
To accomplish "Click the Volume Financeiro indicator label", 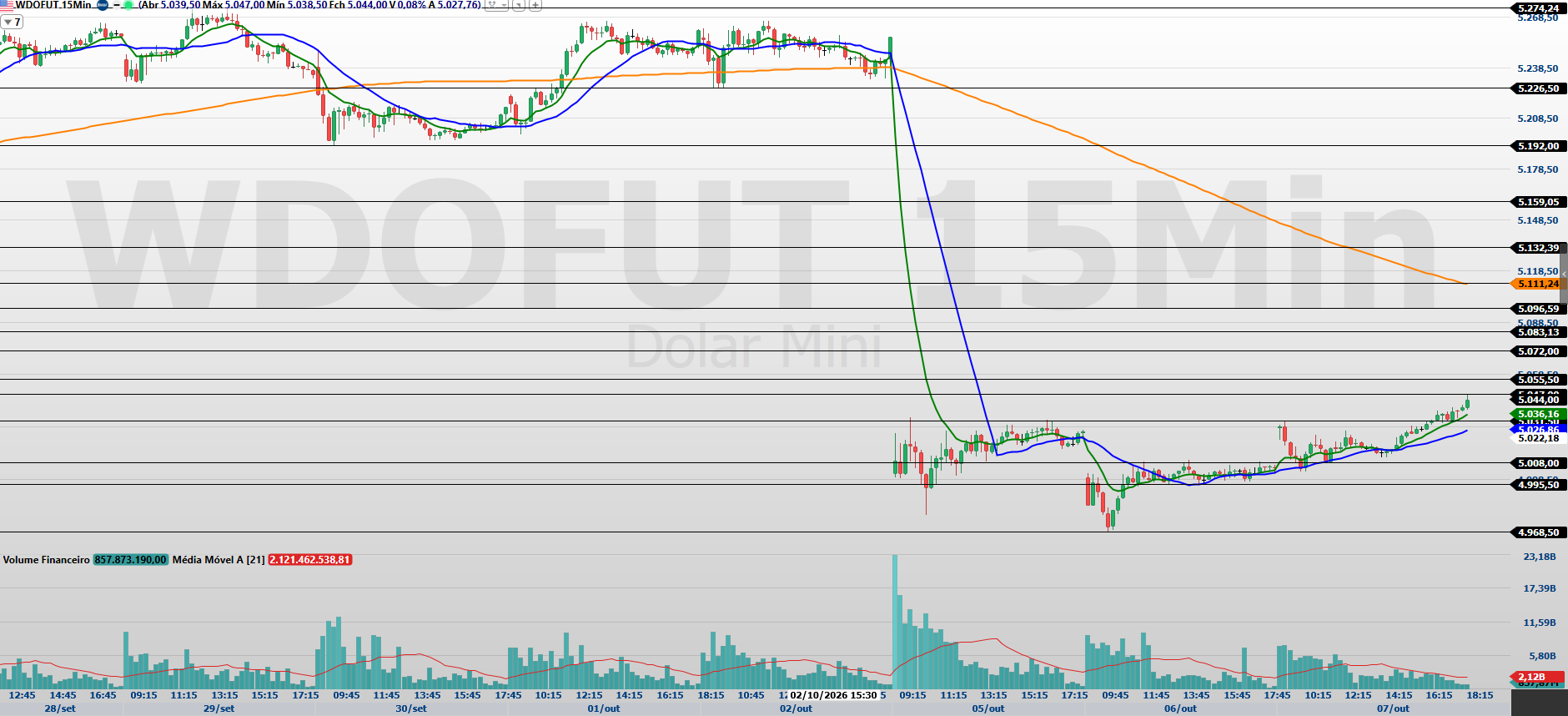I will pyautogui.click(x=47, y=560).
